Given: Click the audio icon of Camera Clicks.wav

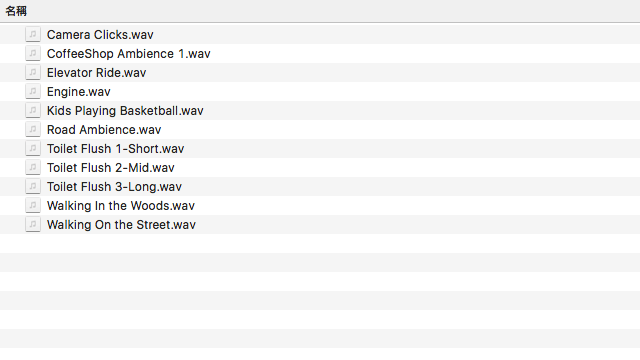Looking at the screenshot, I should click(x=33, y=34).
